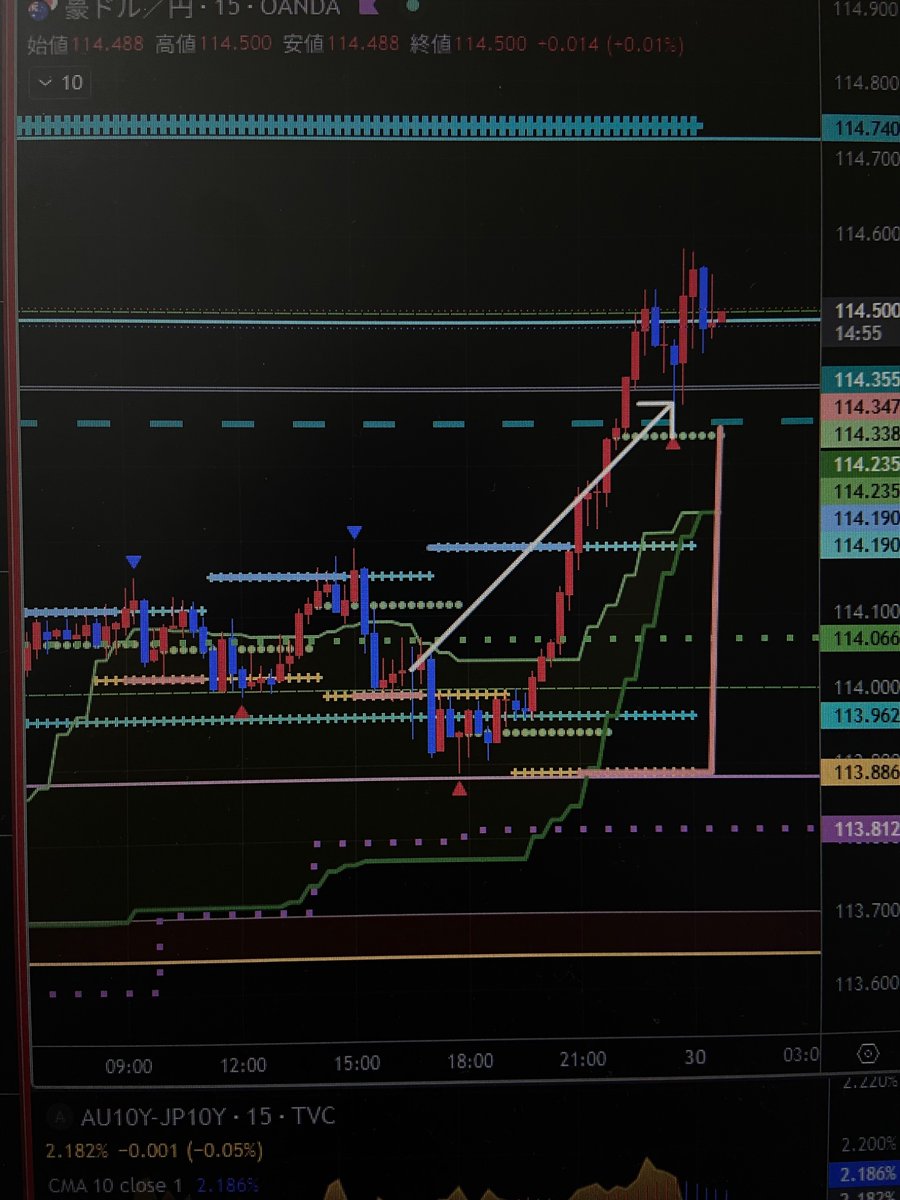Collapse the indicator legend showing 10

pos(61,83)
